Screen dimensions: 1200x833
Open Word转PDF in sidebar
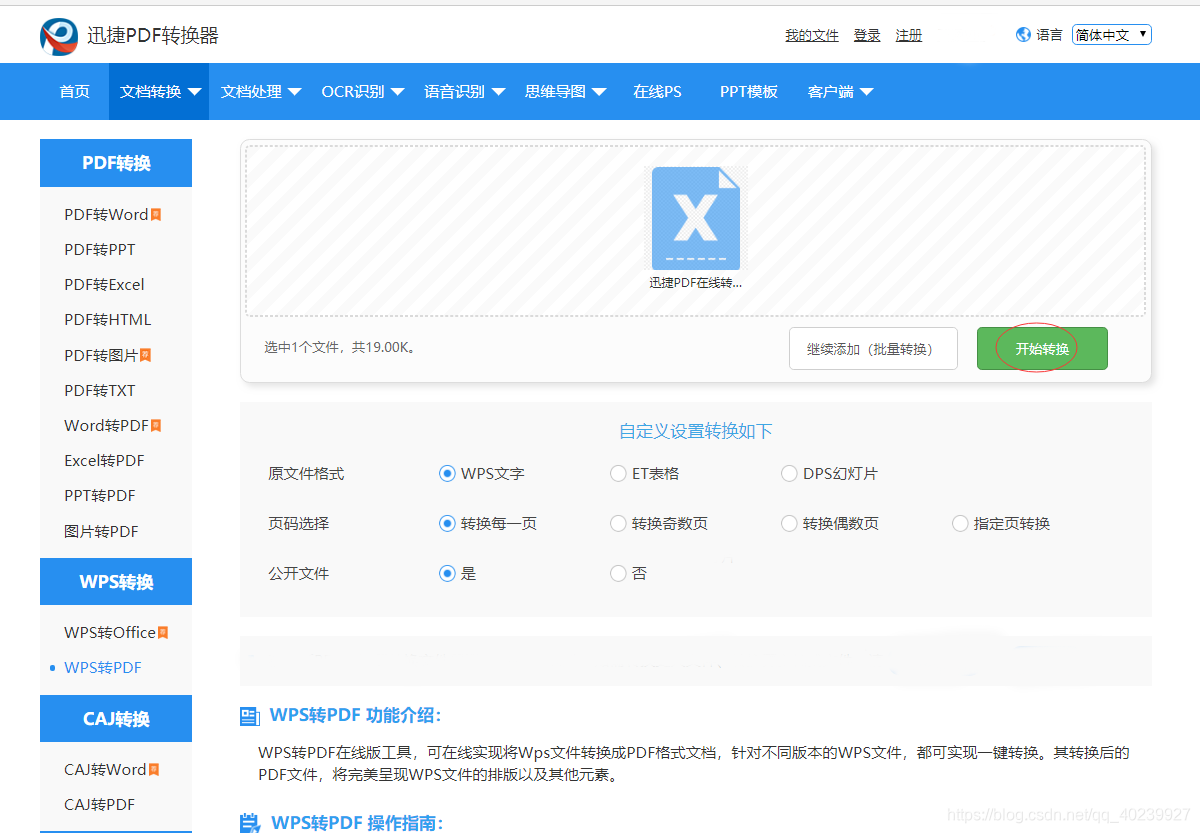[106, 426]
